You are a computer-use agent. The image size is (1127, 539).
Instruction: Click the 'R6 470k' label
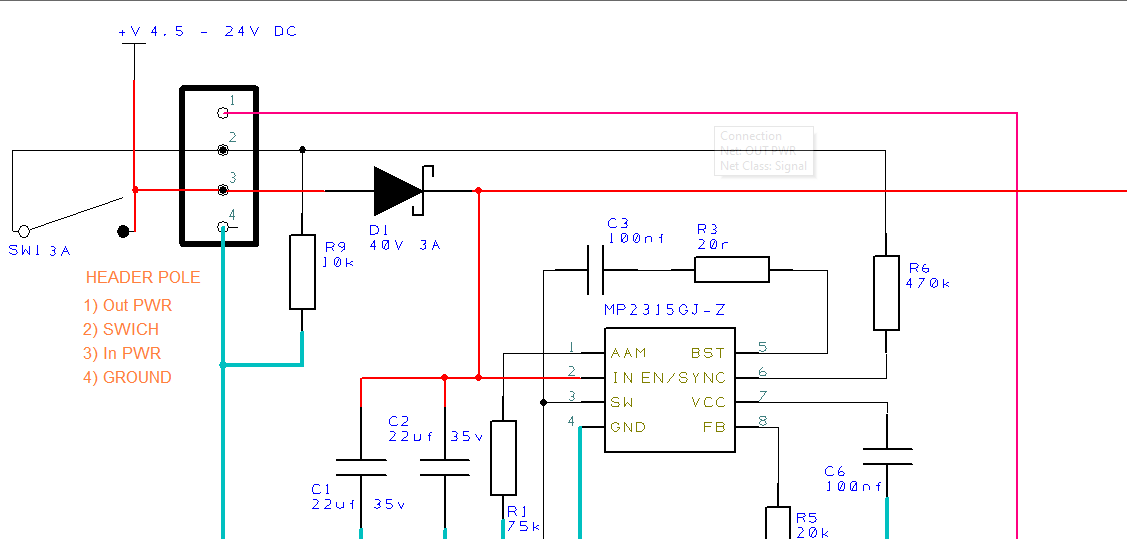[x=928, y=276]
